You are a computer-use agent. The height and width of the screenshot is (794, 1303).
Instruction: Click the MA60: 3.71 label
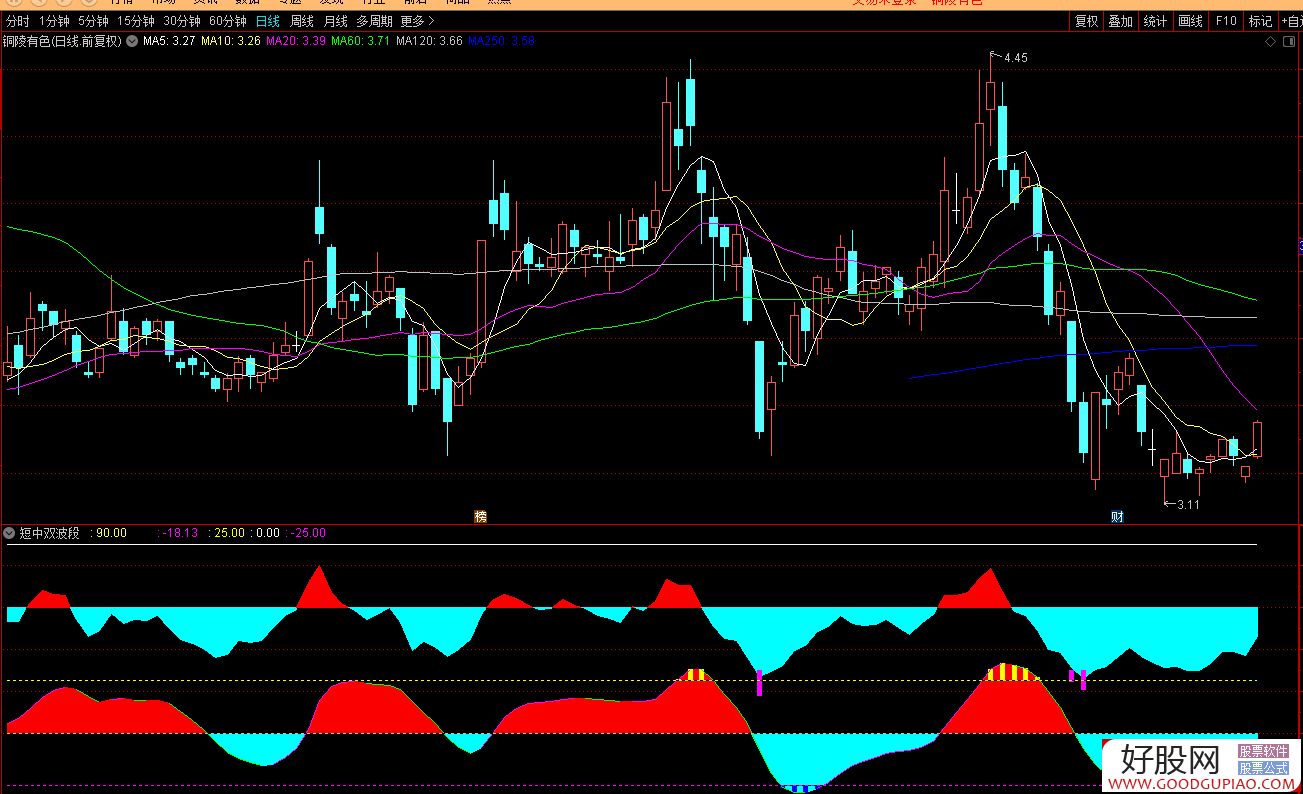tap(361, 42)
